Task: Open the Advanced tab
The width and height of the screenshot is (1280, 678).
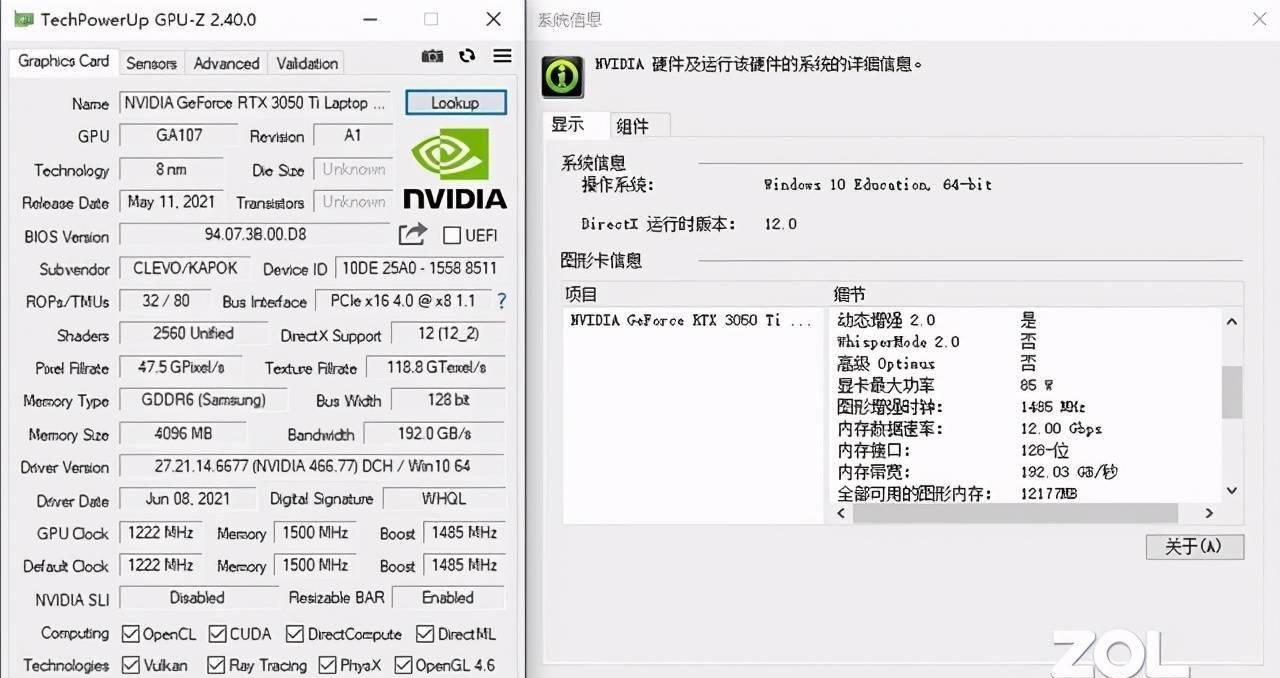Action: coord(226,63)
